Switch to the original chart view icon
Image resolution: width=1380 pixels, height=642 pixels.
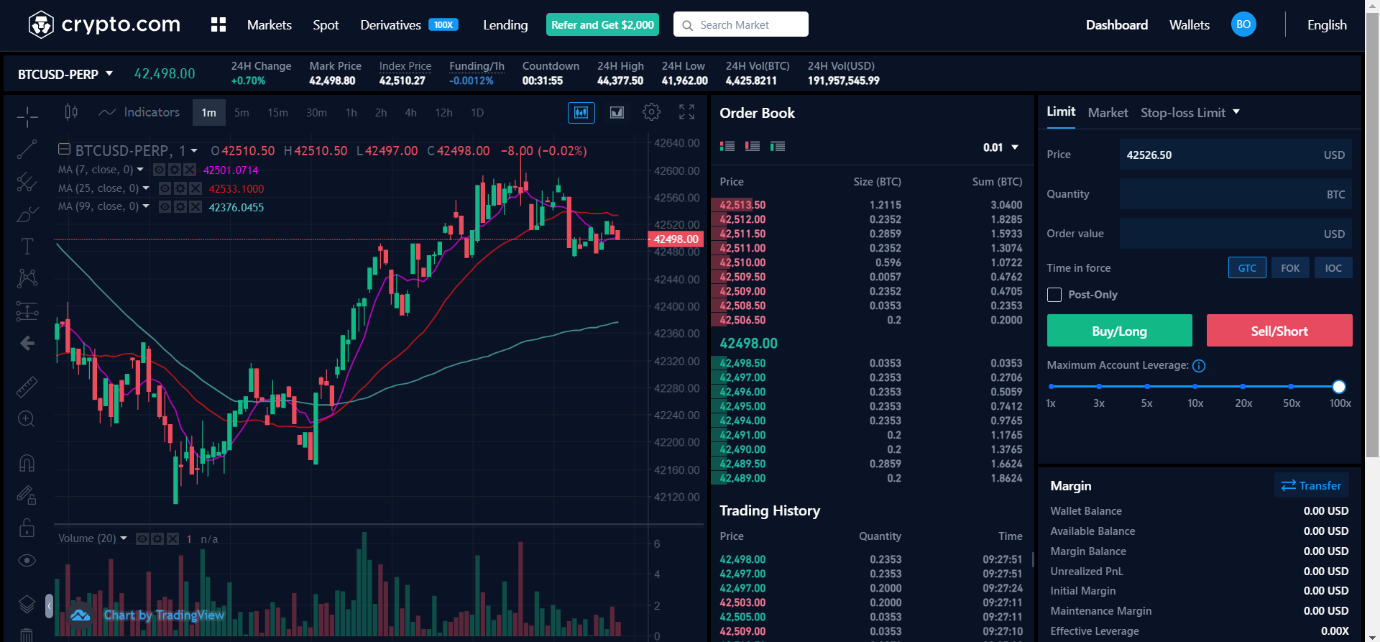[x=581, y=112]
